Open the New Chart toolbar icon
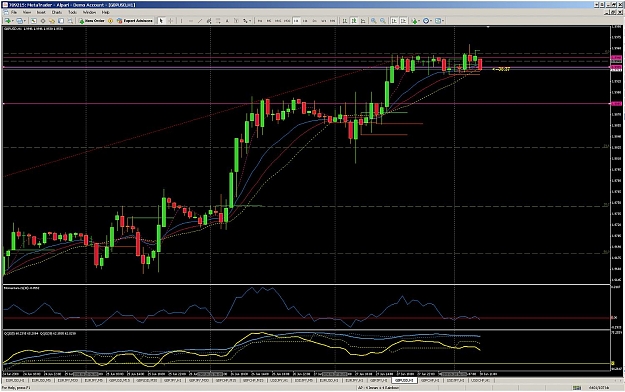Viewport: 625px width, 392px height. point(7,21)
